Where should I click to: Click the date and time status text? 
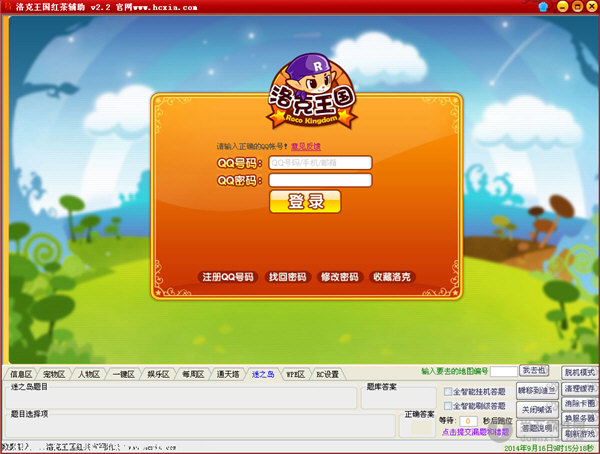click(x=549, y=448)
